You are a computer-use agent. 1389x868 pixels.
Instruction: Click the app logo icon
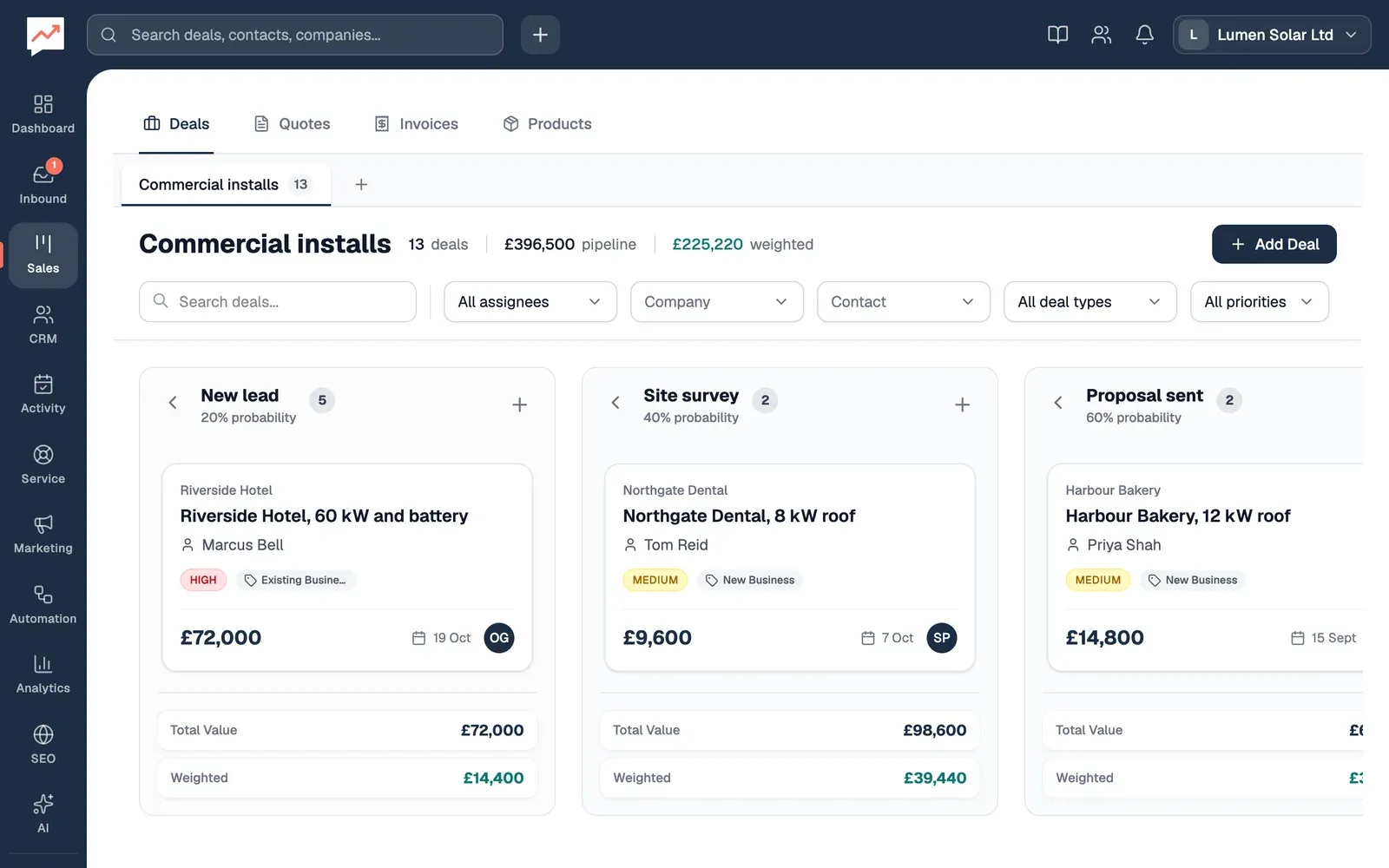(45, 36)
